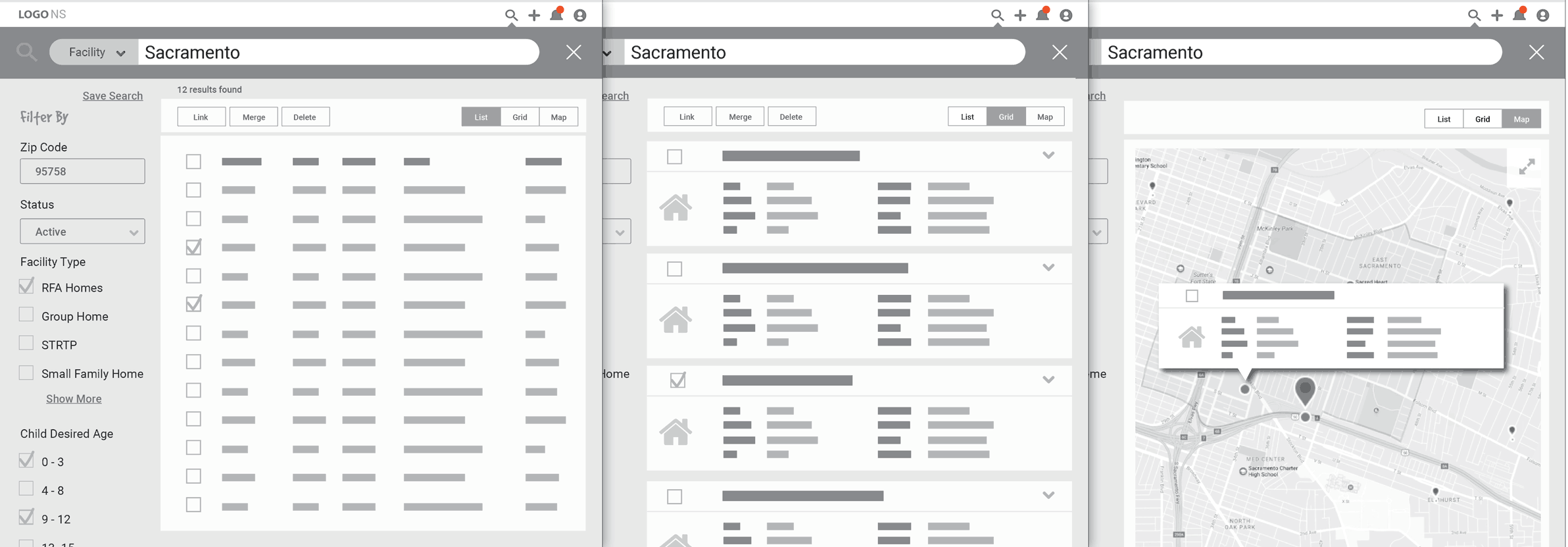The width and height of the screenshot is (1568, 547).
Task: Enable the Group Home checkbox
Action: coord(26,315)
